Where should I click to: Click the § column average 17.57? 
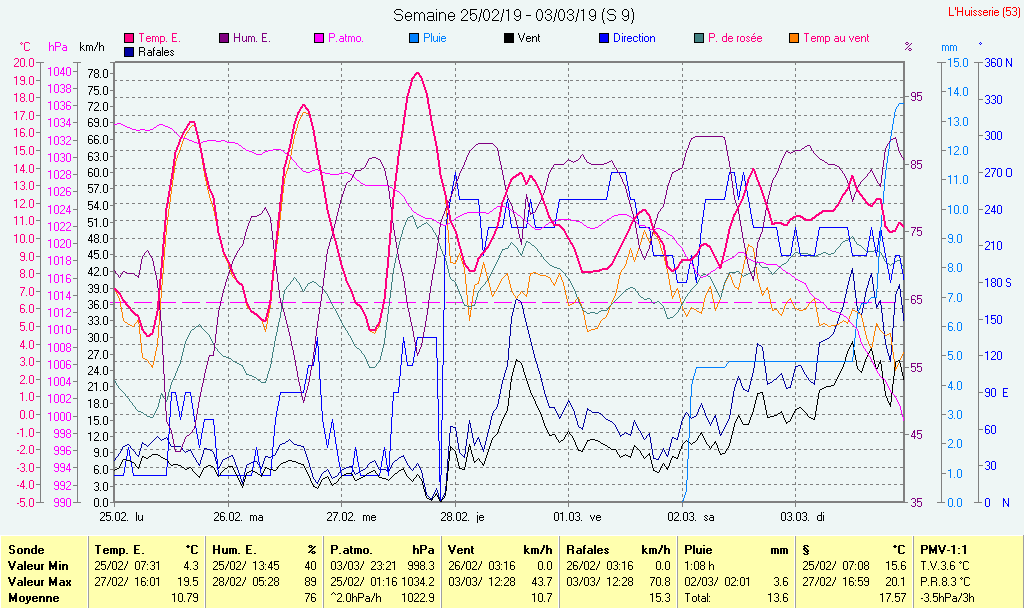click(x=893, y=598)
